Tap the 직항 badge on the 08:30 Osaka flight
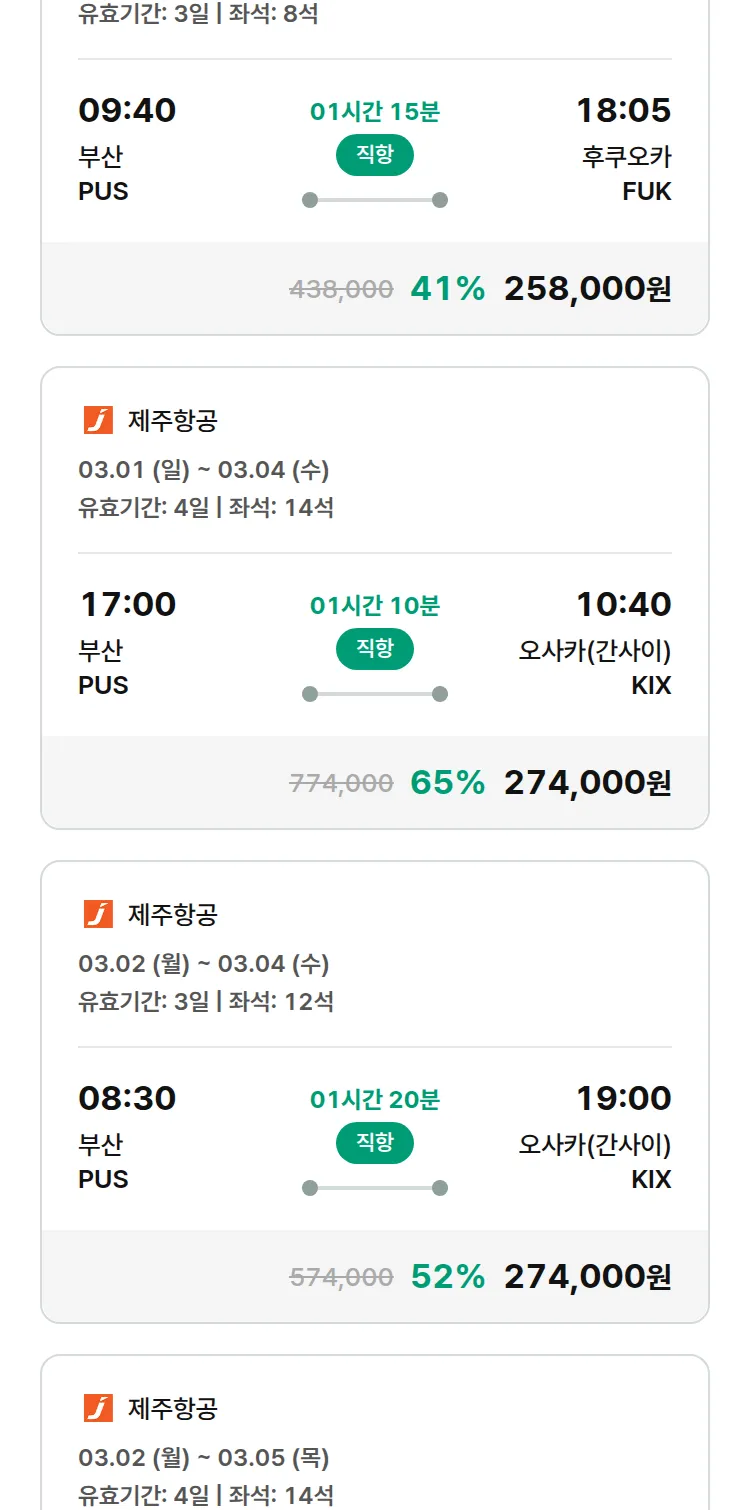Viewport: 750px width, 1510px height. [x=374, y=1143]
